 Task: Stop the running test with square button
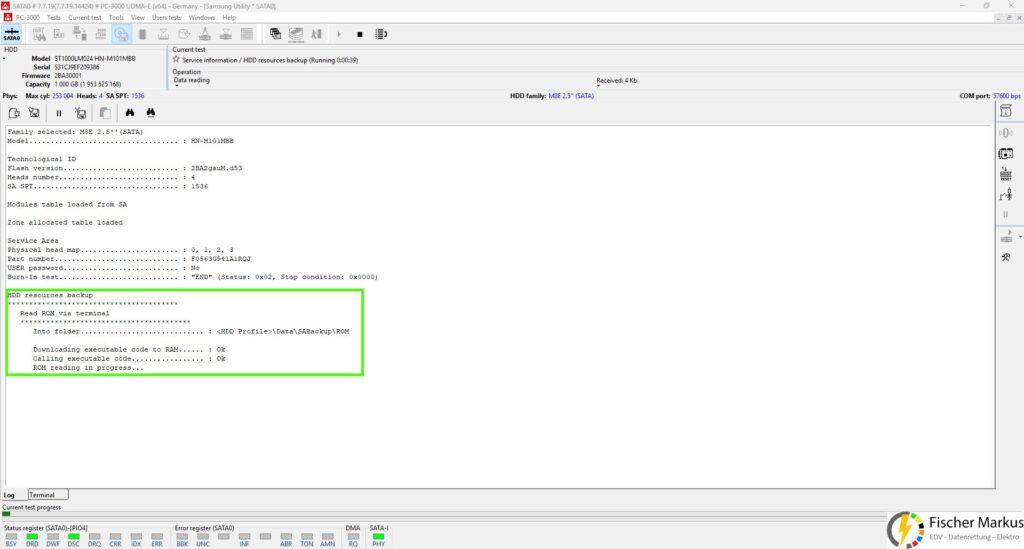tap(360, 34)
